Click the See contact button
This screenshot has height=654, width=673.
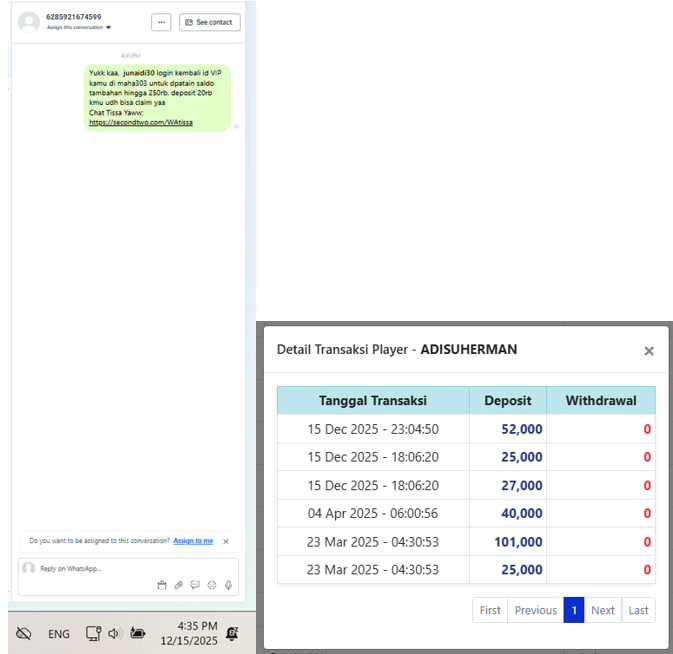click(x=209, y=22)
